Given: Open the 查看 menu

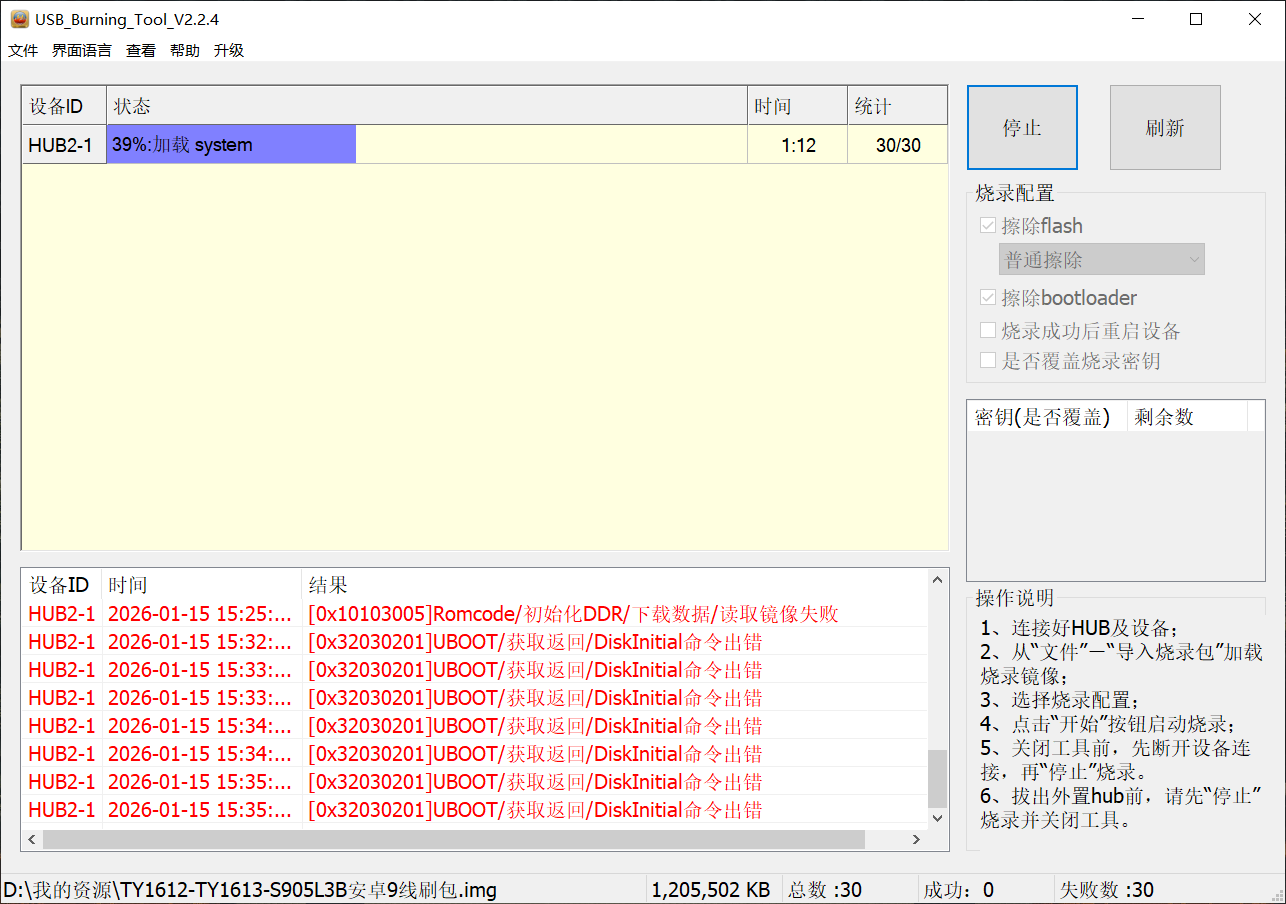Looking at the screenshot, I should coord(141,51).
